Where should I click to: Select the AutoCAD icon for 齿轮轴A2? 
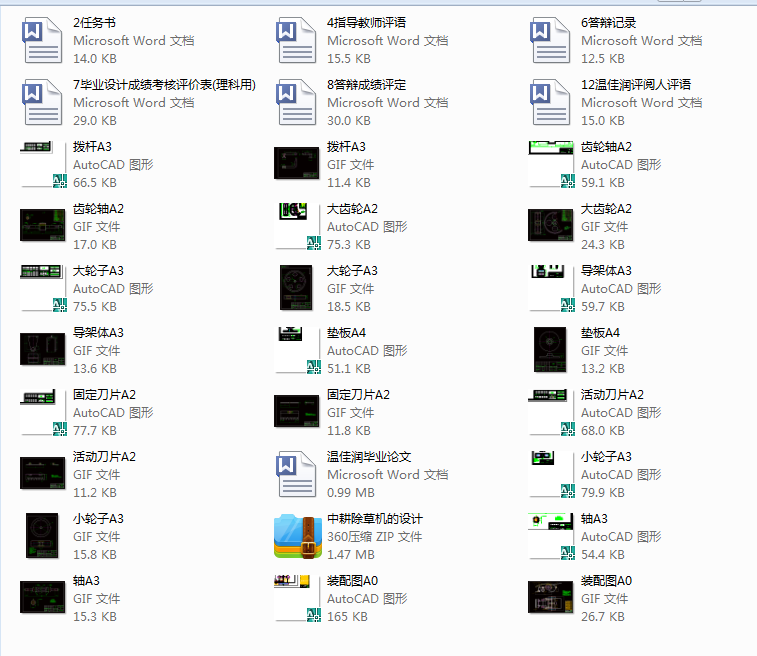click(551, 164)
